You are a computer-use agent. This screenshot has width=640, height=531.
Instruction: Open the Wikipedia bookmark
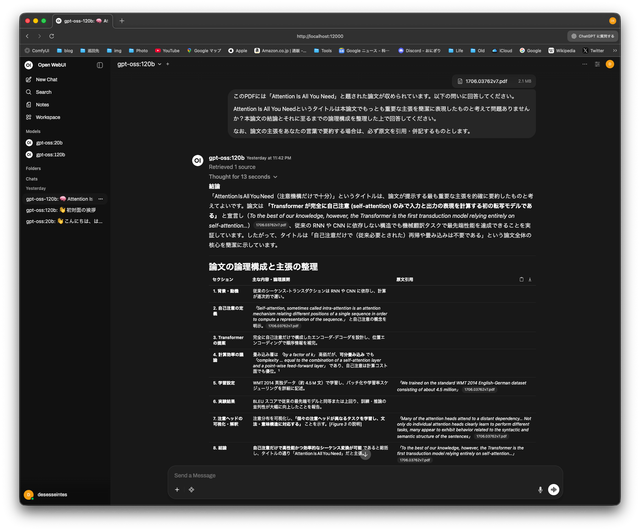coord(562,51)
